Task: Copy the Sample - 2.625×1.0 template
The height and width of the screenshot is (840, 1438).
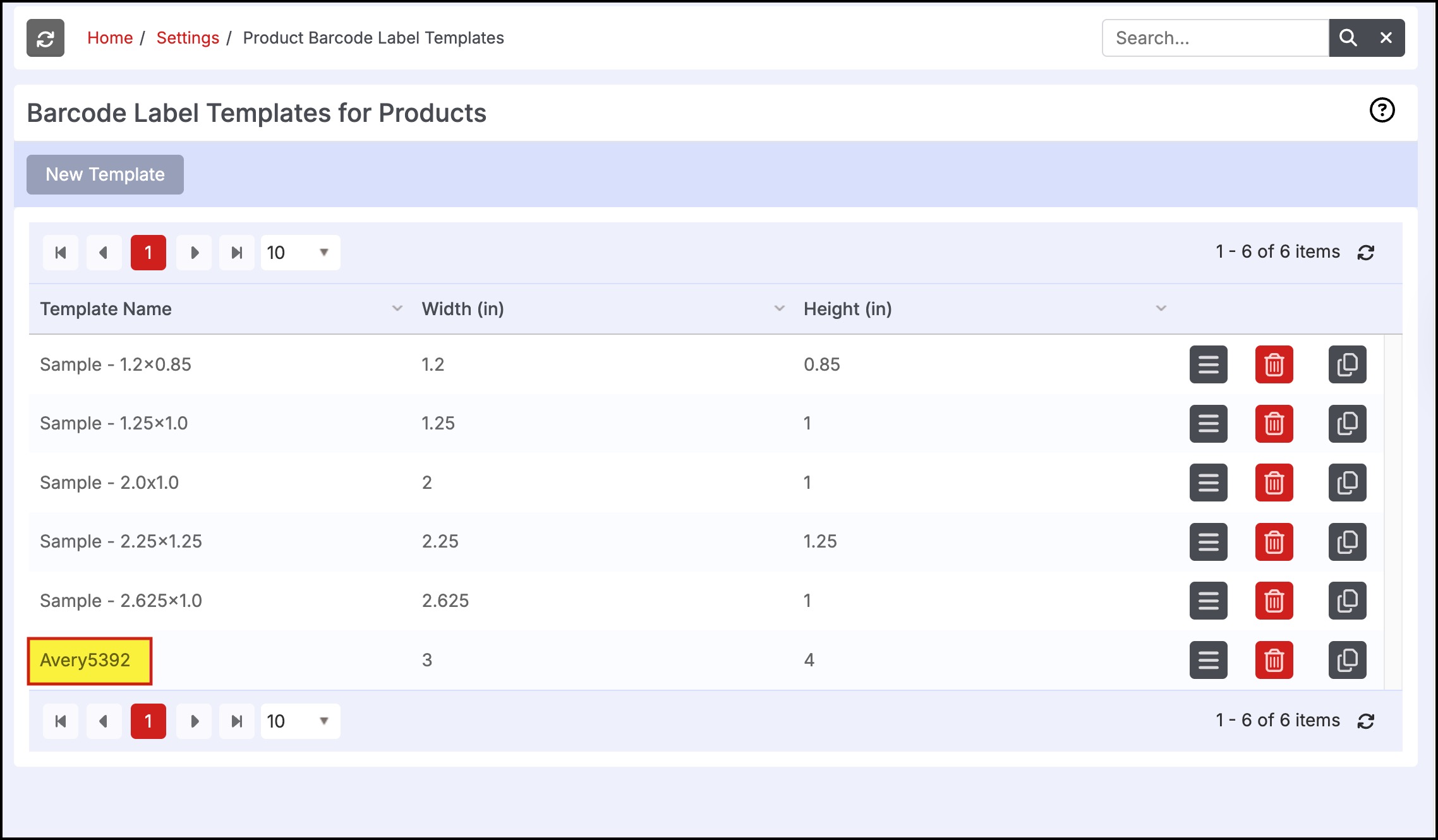Action: (1347, 601)
